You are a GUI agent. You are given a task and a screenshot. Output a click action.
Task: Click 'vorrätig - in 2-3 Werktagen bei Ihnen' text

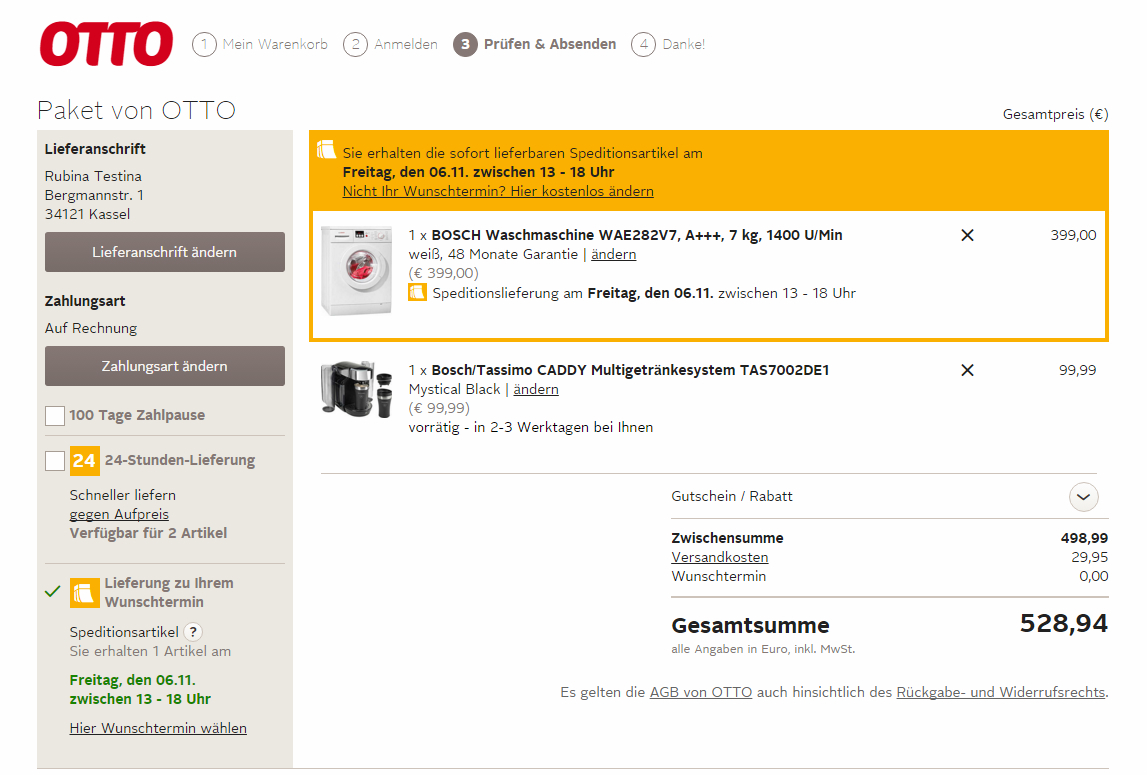click(530, 427)
